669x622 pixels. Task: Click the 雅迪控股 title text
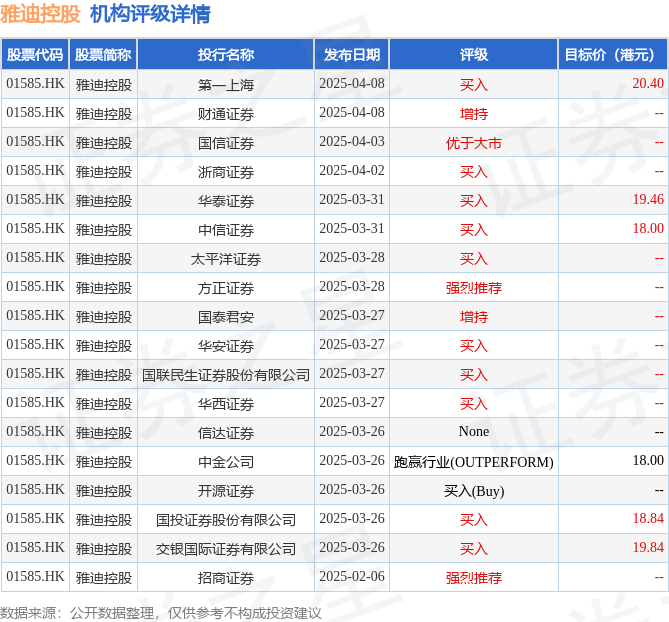[40, 14]
